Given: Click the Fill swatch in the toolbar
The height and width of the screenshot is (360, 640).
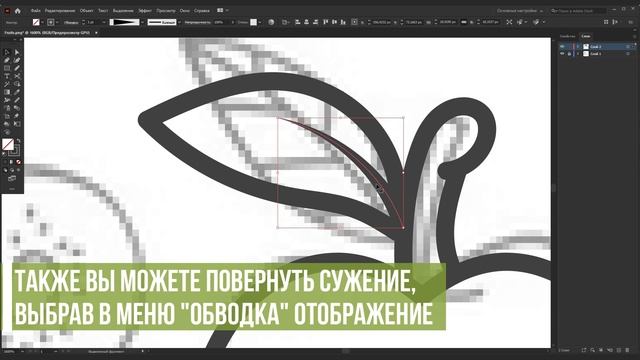Looking at the screenshot, I should tap(8, 144).
